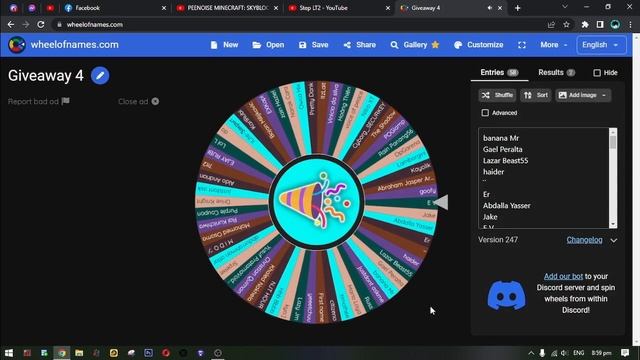Expand the version changelog chevron
Image resolution: width=640 pixels, height=360 pixels.
(x=613, y=240)
